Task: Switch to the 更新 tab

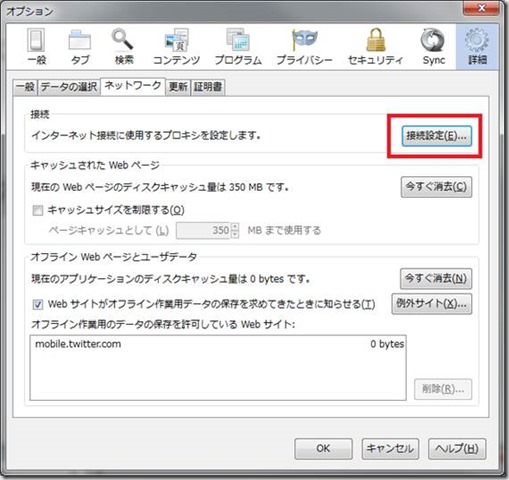Action: pos(178,87)
